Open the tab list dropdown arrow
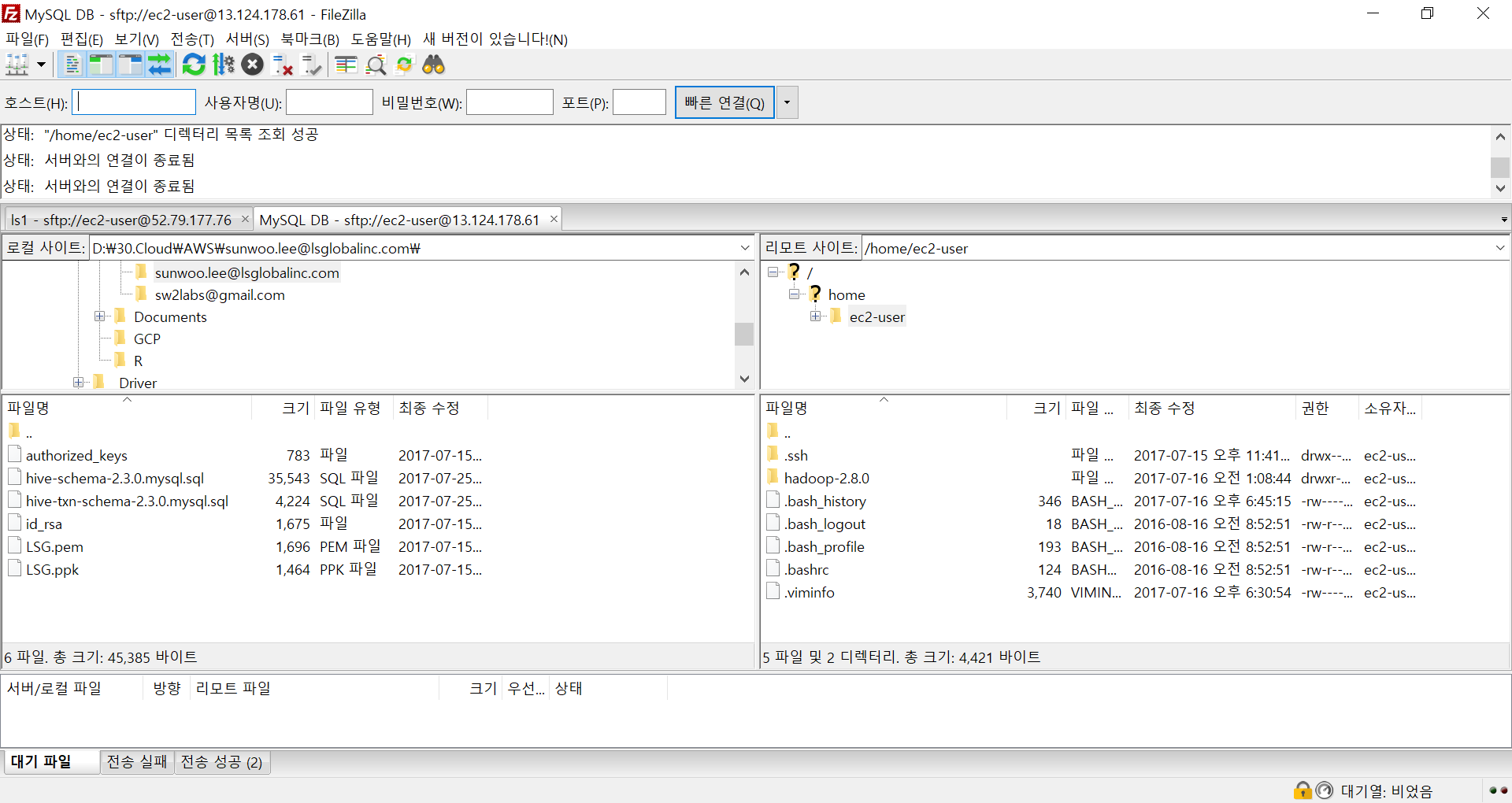The image size is (1512, 803). coord(1503,220)
